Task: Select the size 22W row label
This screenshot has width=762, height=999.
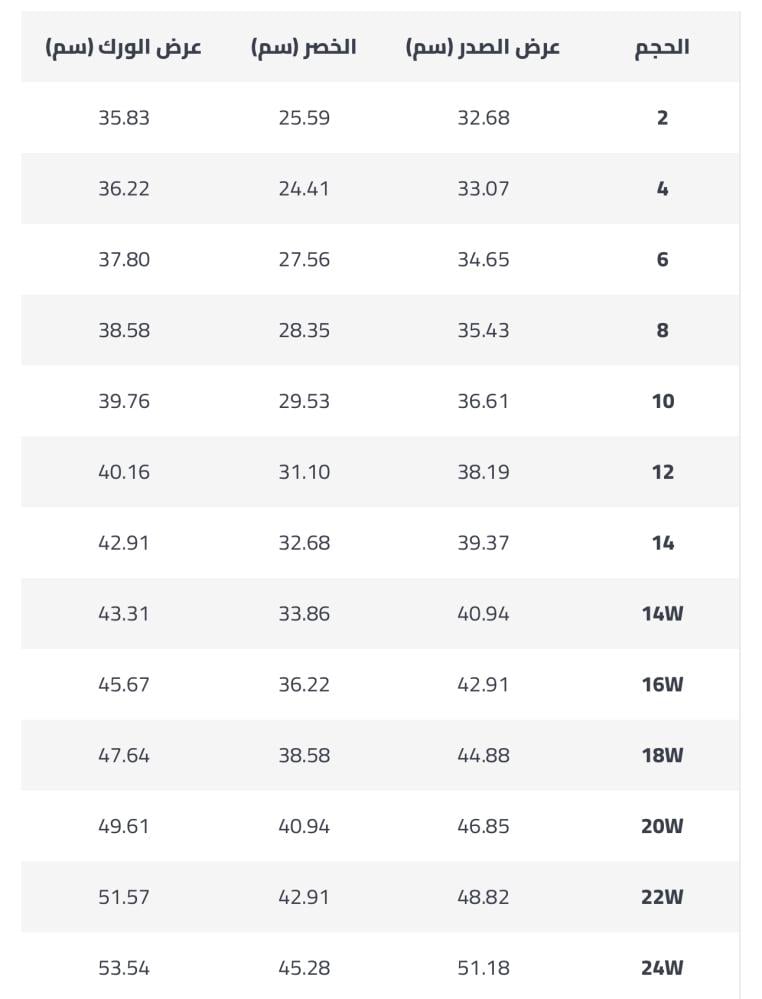Action: [663, 897]
